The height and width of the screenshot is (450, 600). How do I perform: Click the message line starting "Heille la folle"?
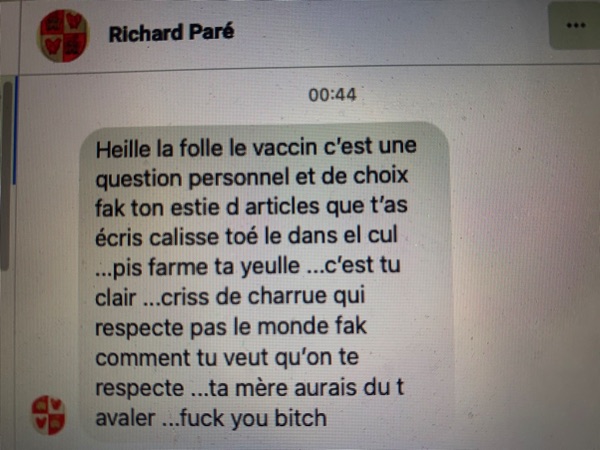tap(256, 147)
